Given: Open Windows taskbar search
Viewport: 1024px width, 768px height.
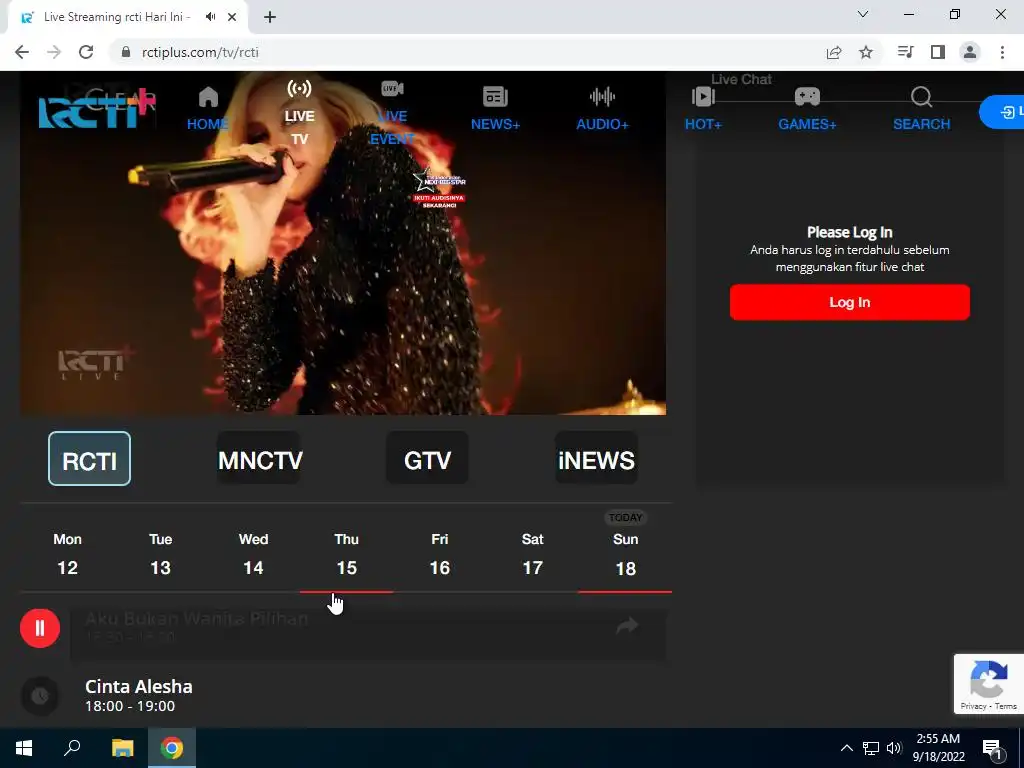Looking at the screenshot, I should point(72,748).
